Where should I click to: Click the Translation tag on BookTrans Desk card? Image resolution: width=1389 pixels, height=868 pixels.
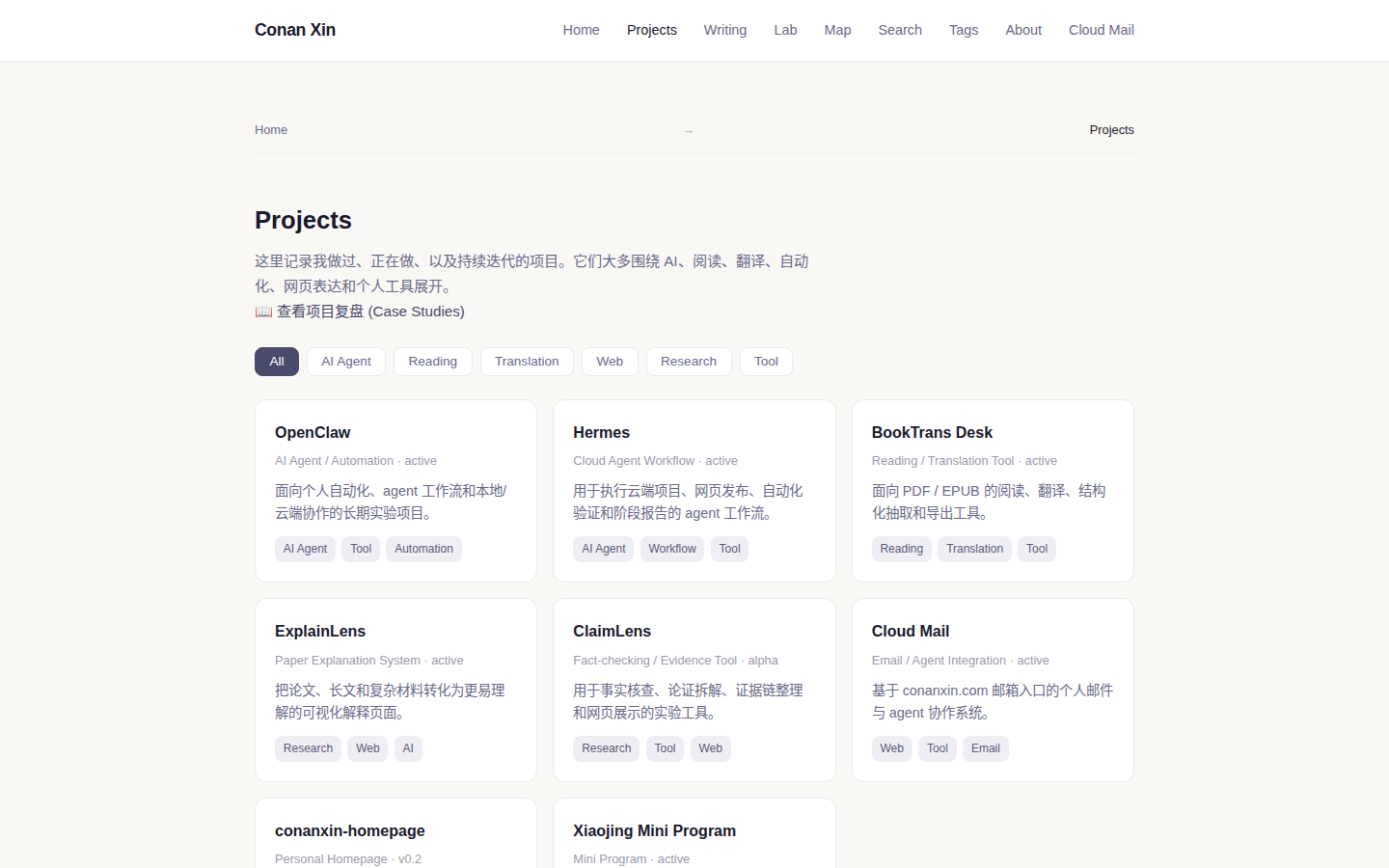(x=974, y=549)
